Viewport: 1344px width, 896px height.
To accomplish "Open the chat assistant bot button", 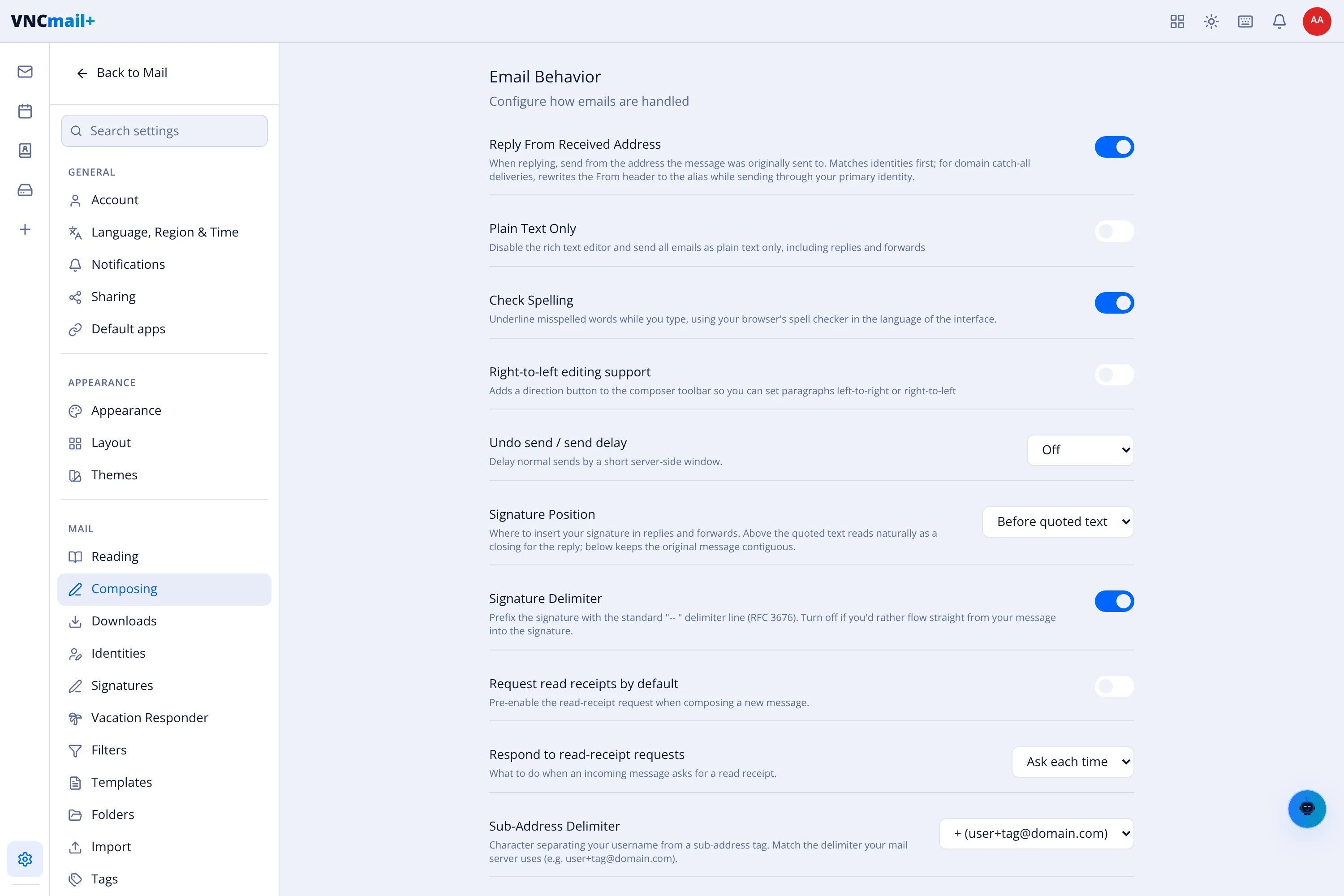I will (x=1307, y=809).
